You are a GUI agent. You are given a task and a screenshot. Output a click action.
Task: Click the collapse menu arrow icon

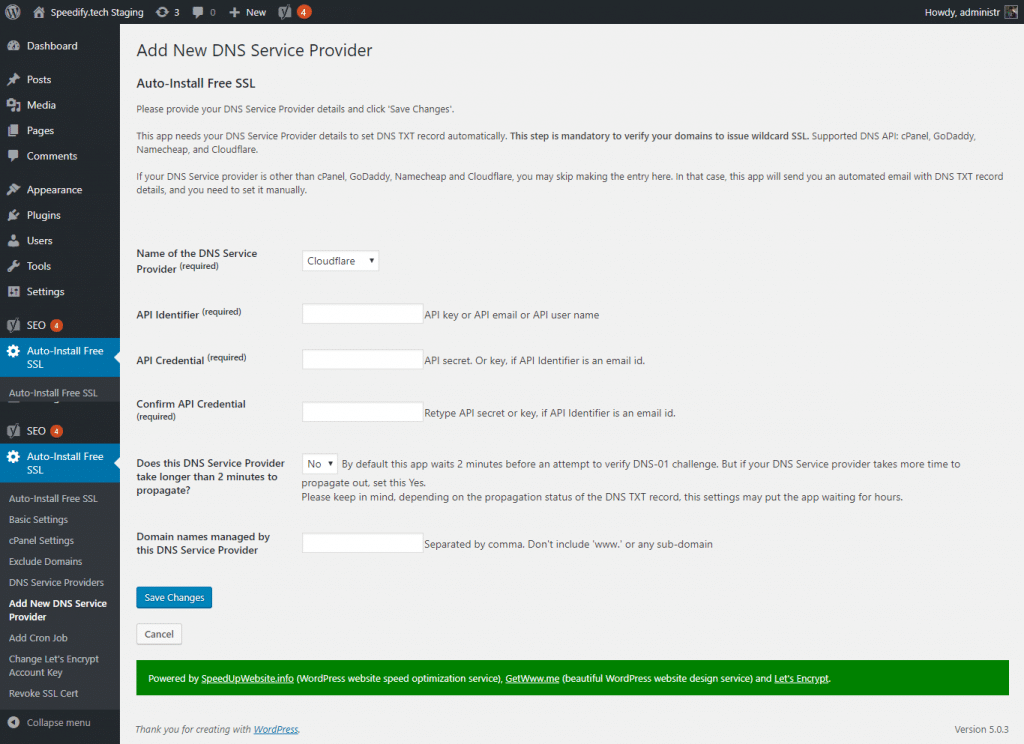click(13, 722)
